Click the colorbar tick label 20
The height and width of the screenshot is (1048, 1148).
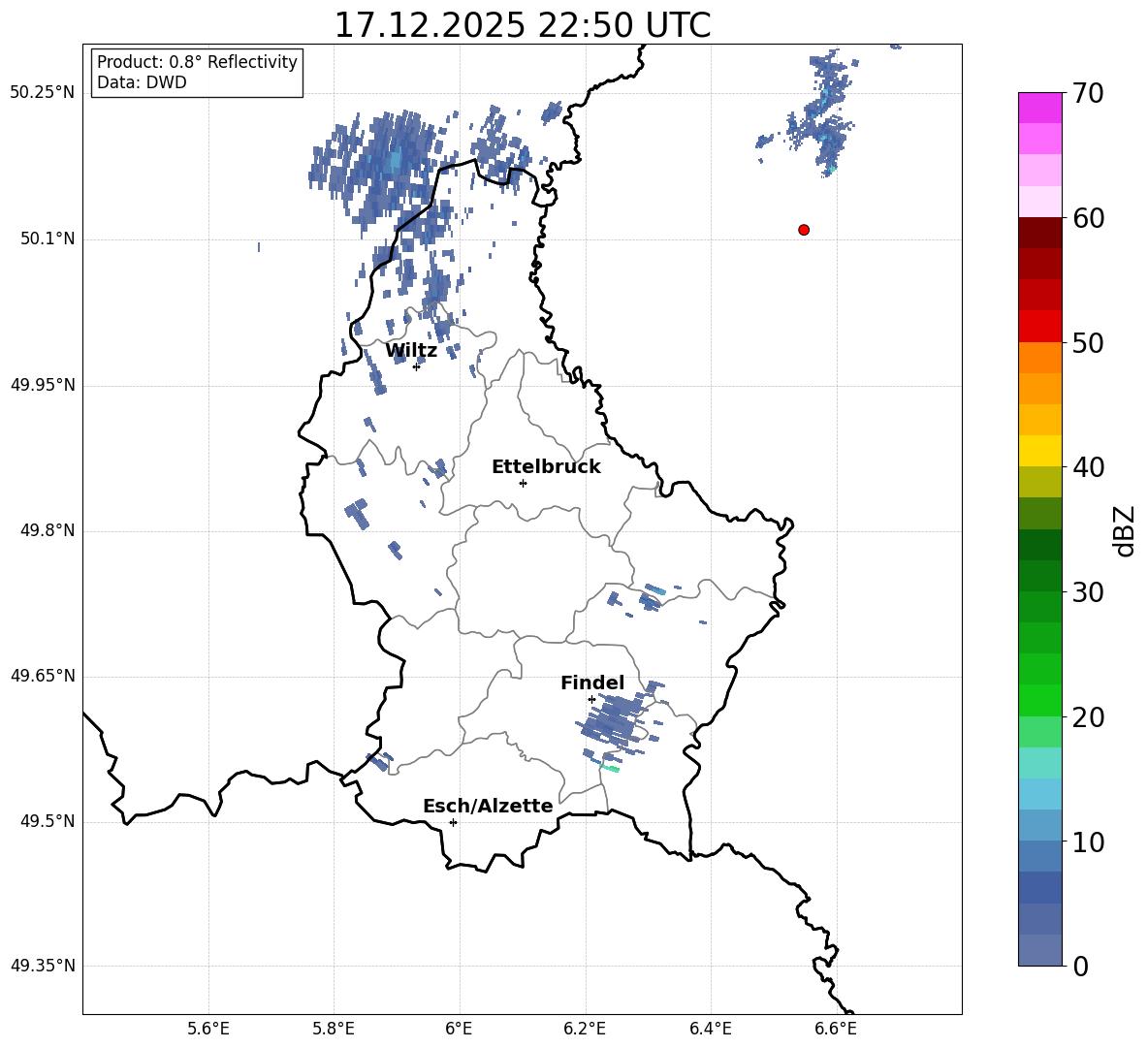point(1088,717)
